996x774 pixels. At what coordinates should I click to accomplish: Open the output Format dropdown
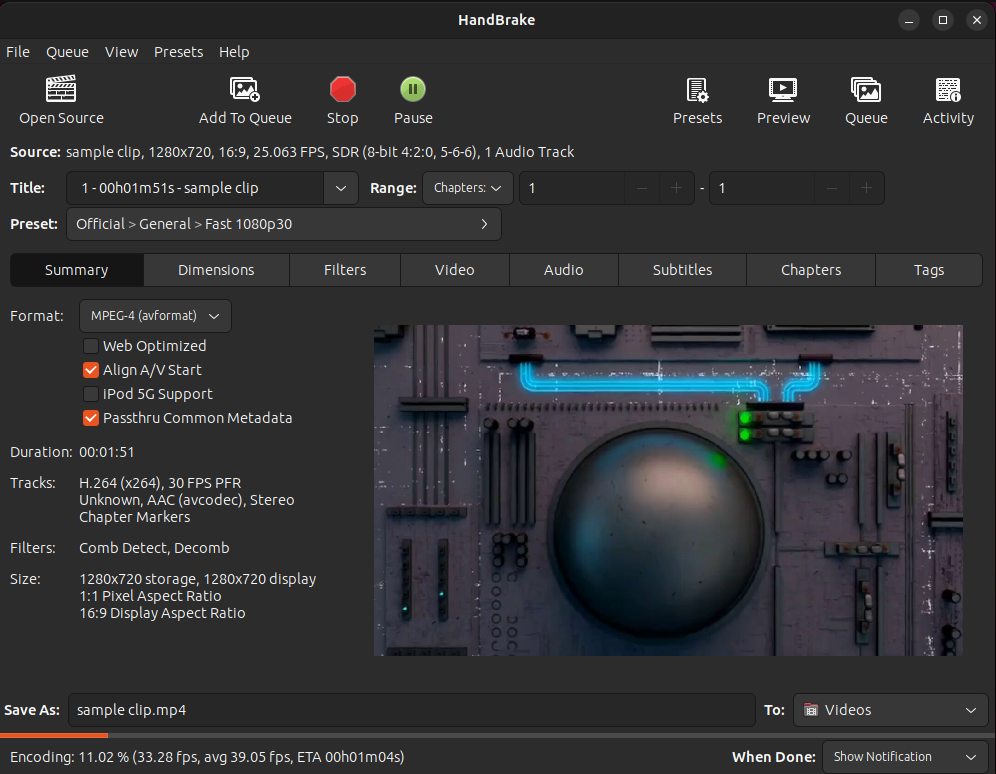coord(155,316)
